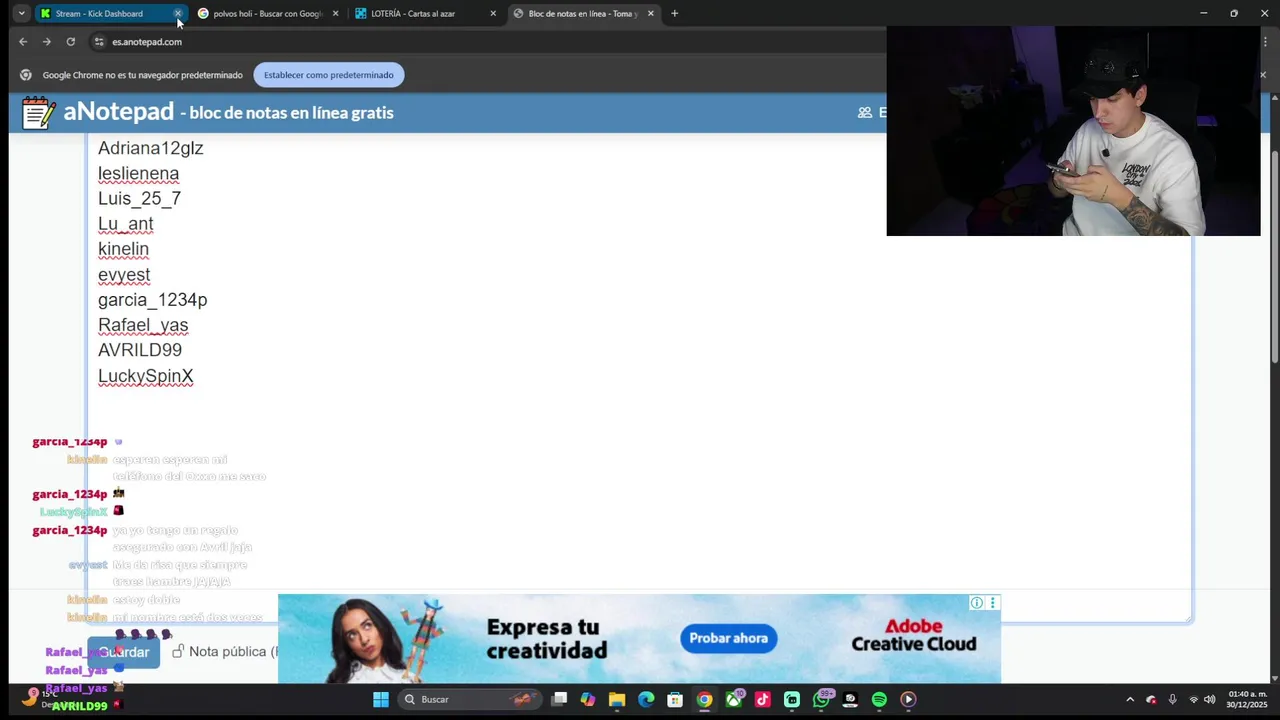Click the Google Chrome taskbar icon
Image resolution: width=1280 pixels, height=720 pixels.
[704, 700]
